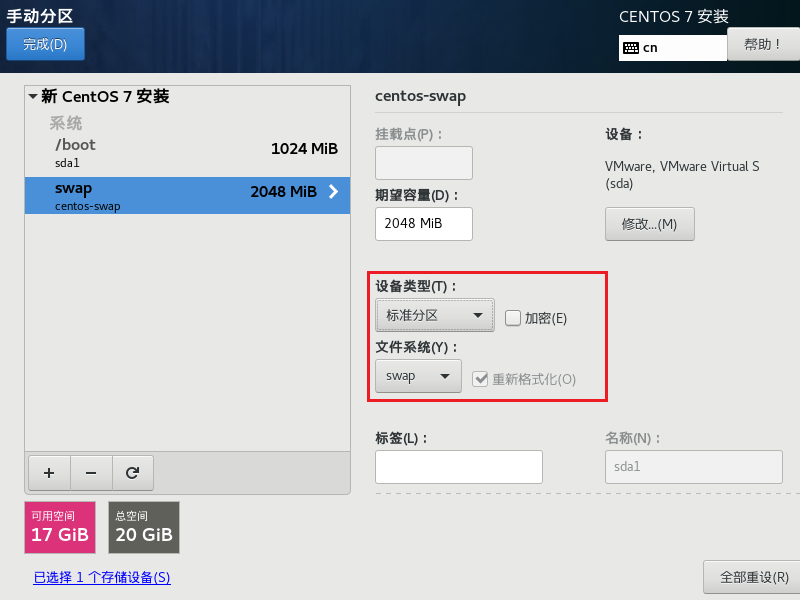Click the 手动分区 page title
Screen dimensions: 800x600
[x=40, y=16]
